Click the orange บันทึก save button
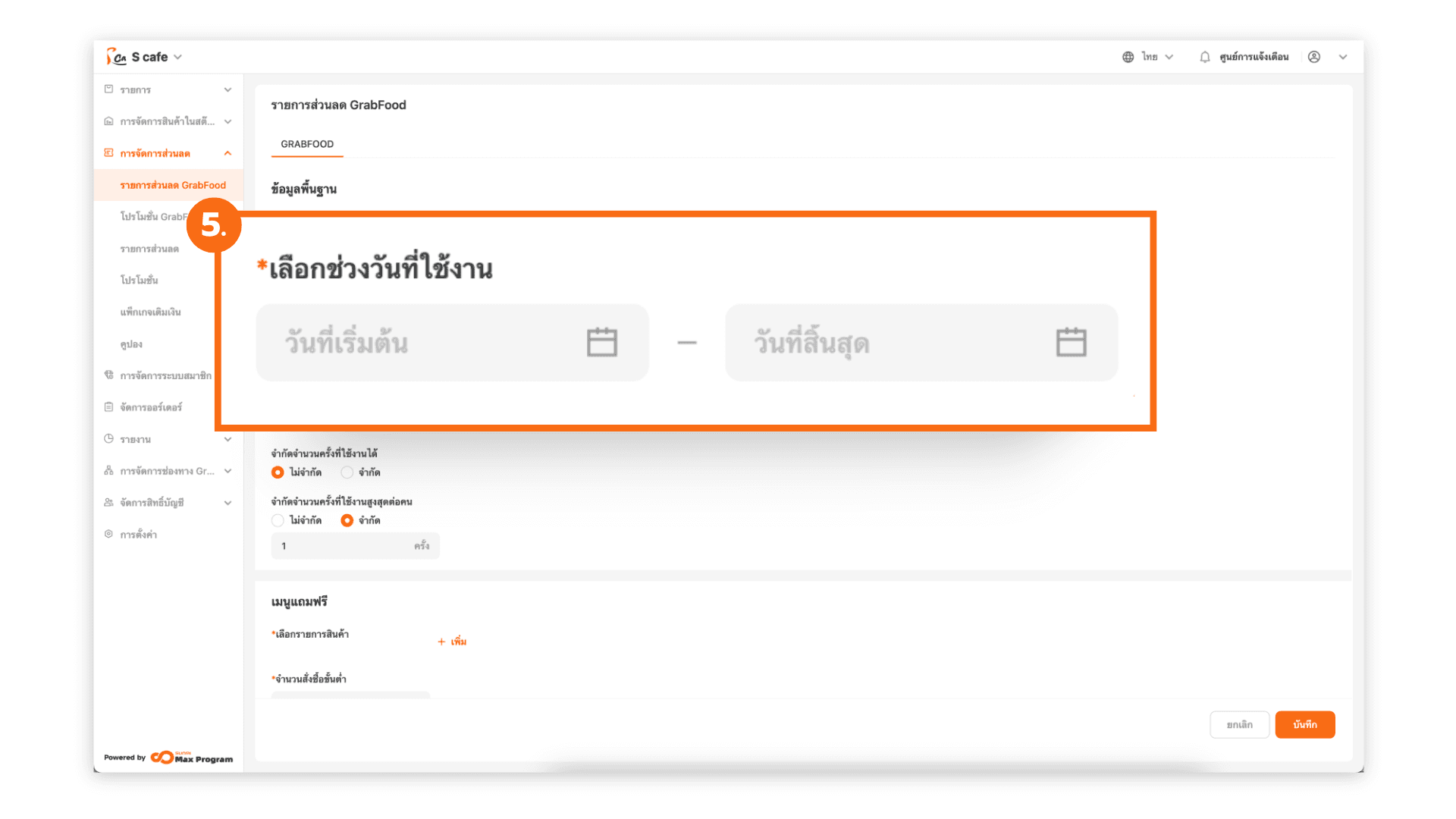The height and width of the screenshot is (819, 1456). point(1304,724)
